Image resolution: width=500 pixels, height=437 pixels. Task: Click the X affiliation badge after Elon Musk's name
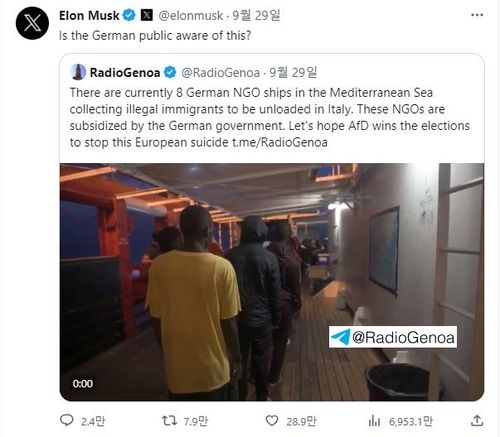[147, 15]
